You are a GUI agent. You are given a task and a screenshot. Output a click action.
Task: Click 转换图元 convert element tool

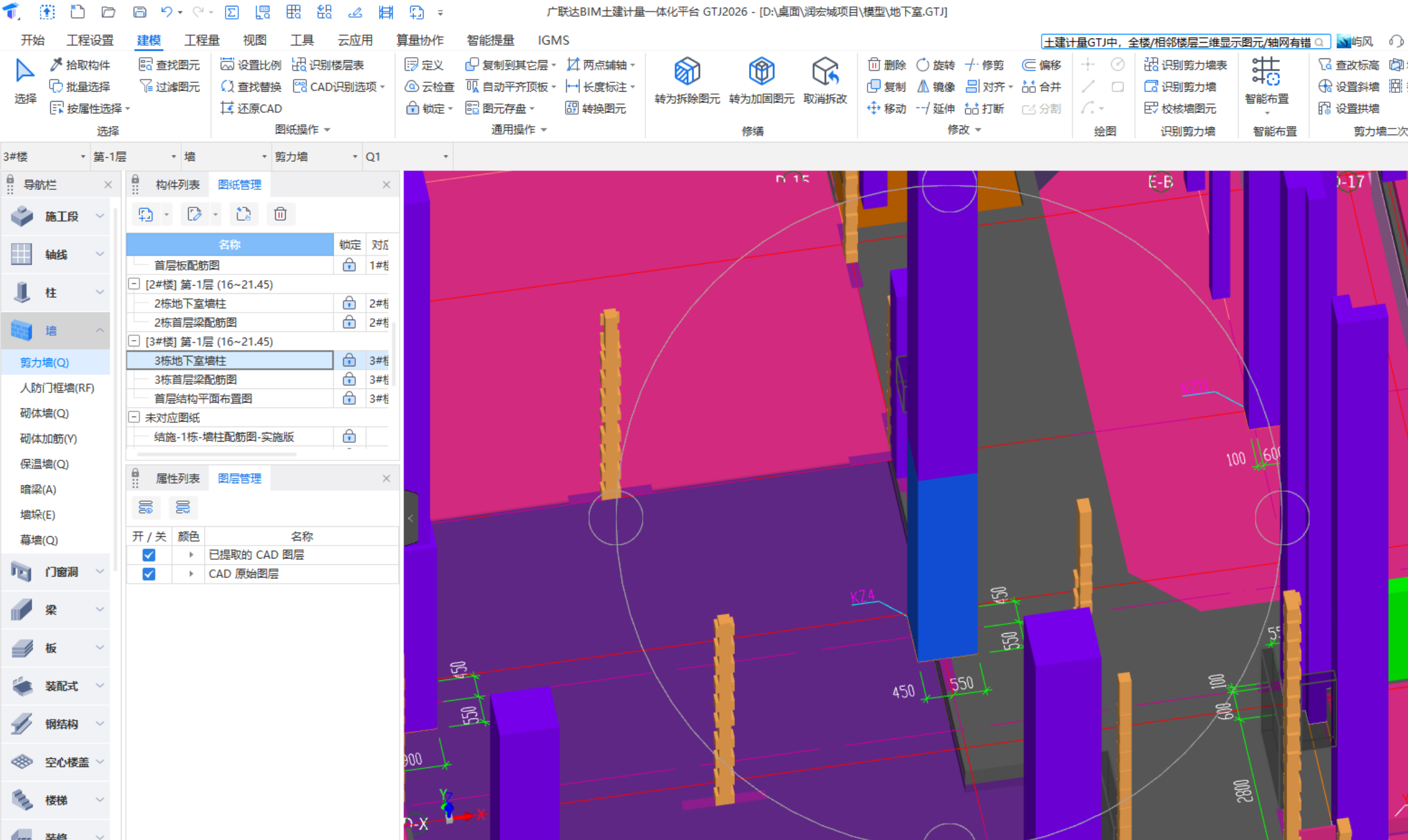(595, 109)
